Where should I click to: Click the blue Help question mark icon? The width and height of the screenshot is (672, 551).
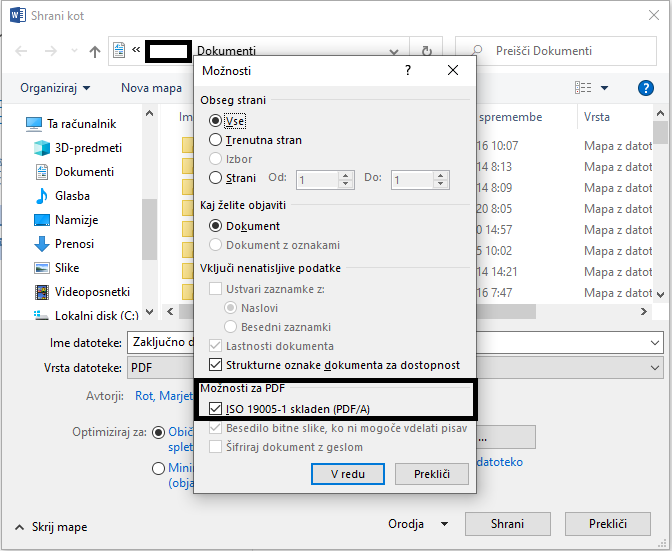(645, 88)
